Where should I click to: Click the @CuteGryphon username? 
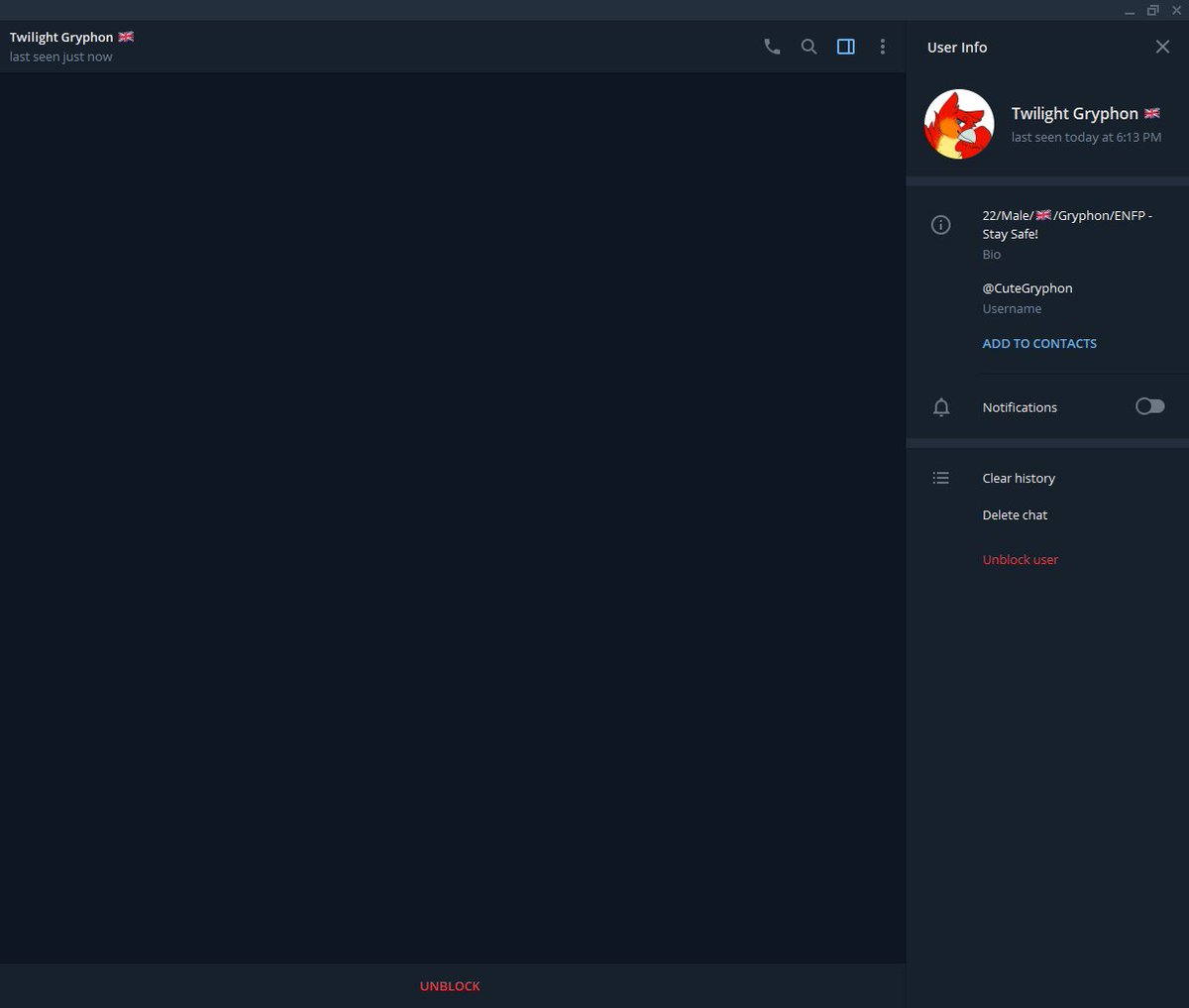(1027, 288)
